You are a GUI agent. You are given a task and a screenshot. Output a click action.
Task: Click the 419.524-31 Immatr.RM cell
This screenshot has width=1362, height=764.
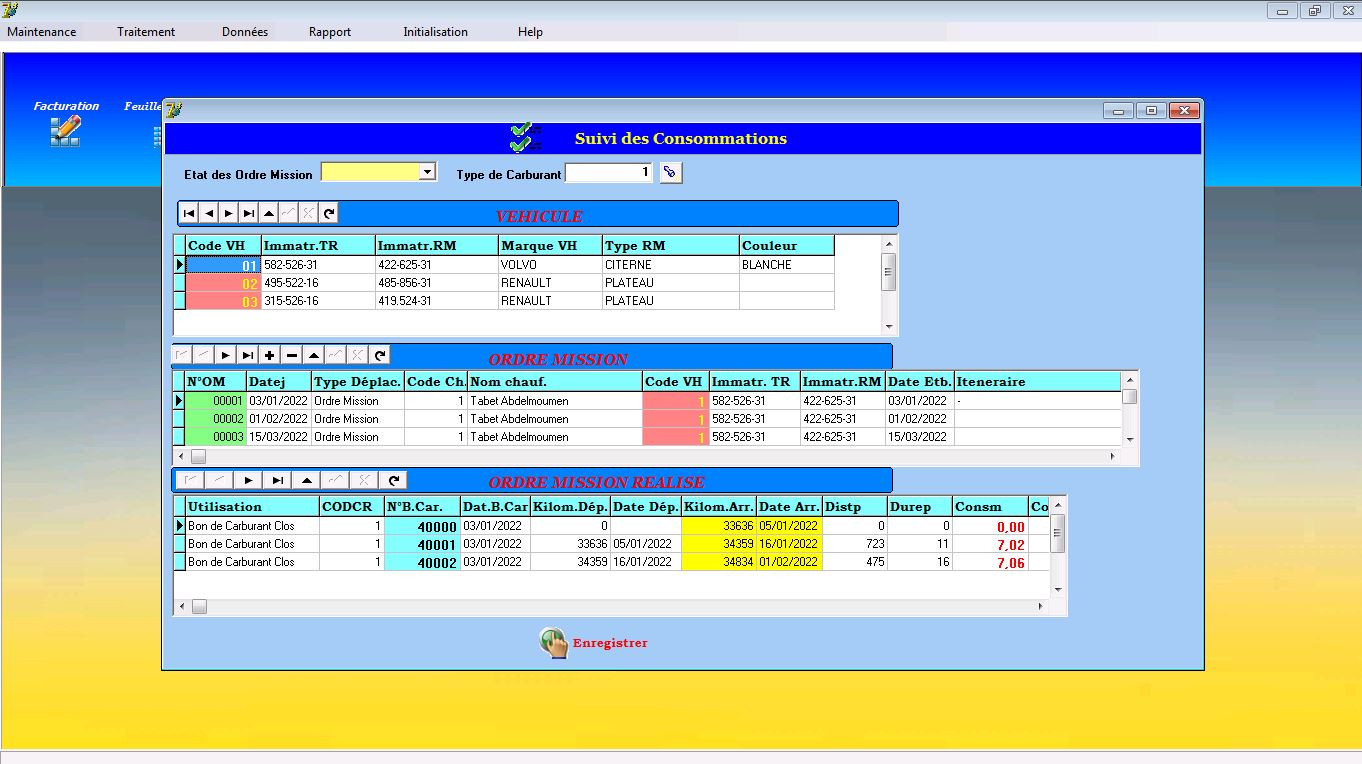coord(436,301)
